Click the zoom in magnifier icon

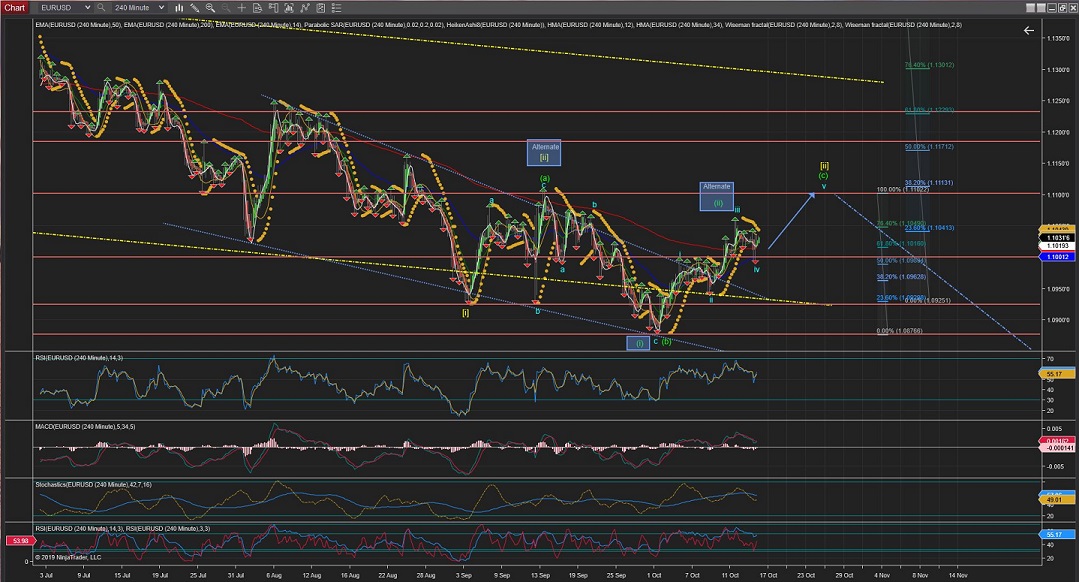(x=210, y=8)
